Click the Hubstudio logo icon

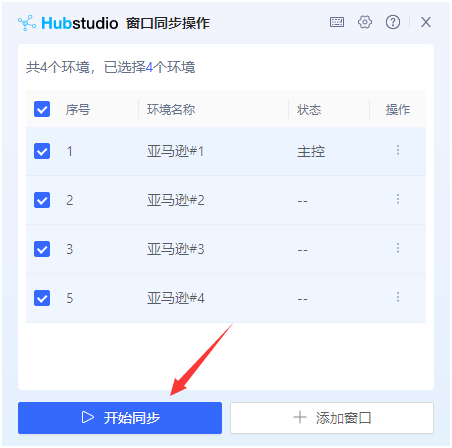click(27, 23)
